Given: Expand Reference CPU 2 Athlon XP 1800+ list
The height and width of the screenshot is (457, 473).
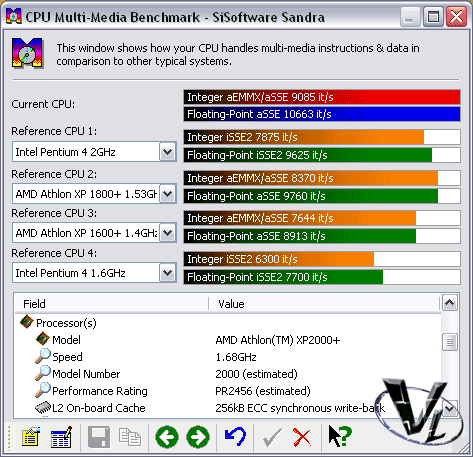Looking at the screenshot, I should (168, 193).
